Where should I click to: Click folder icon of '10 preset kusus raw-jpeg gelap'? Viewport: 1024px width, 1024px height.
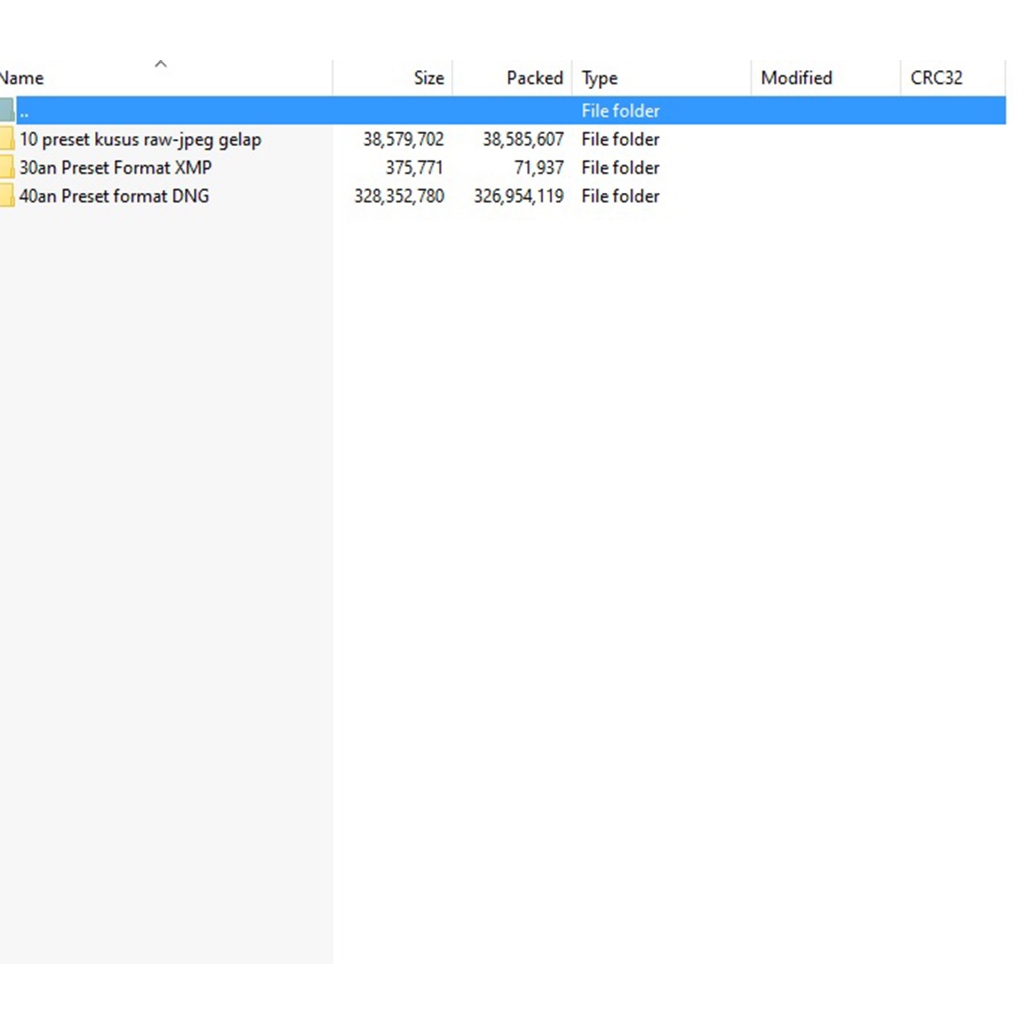pos(7,139)
